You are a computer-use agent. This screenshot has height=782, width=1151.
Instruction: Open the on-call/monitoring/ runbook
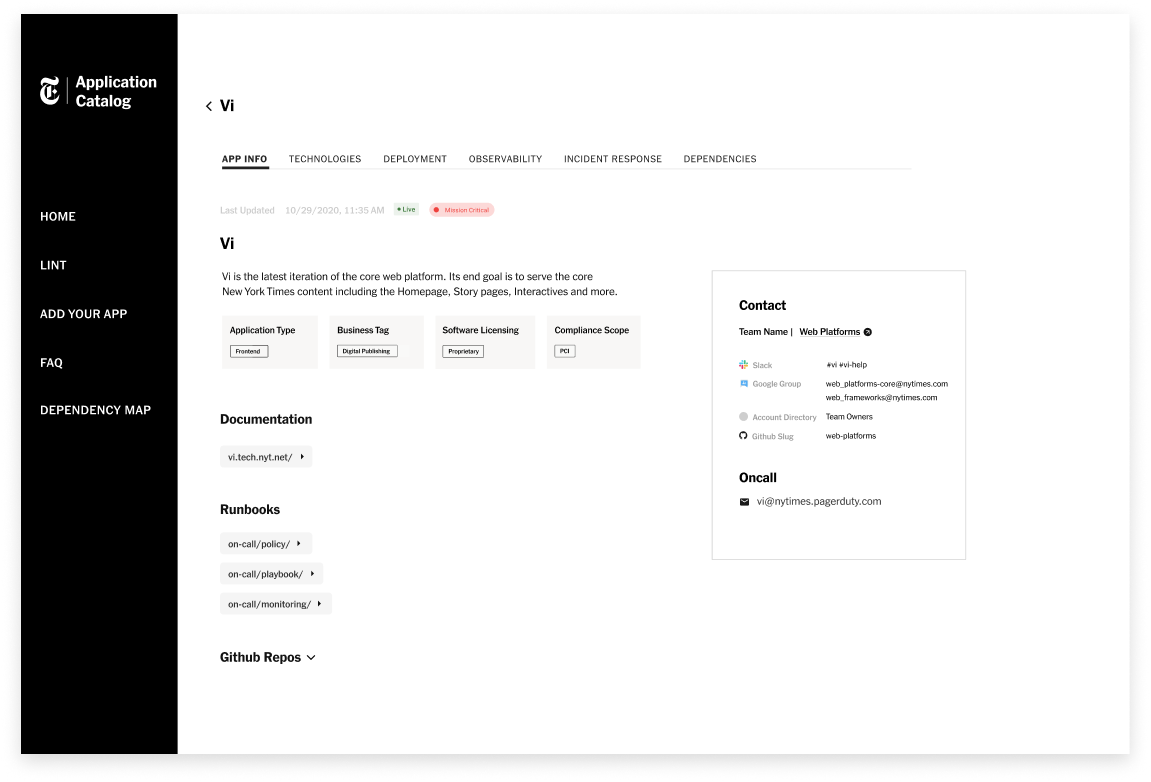[276, 604]
